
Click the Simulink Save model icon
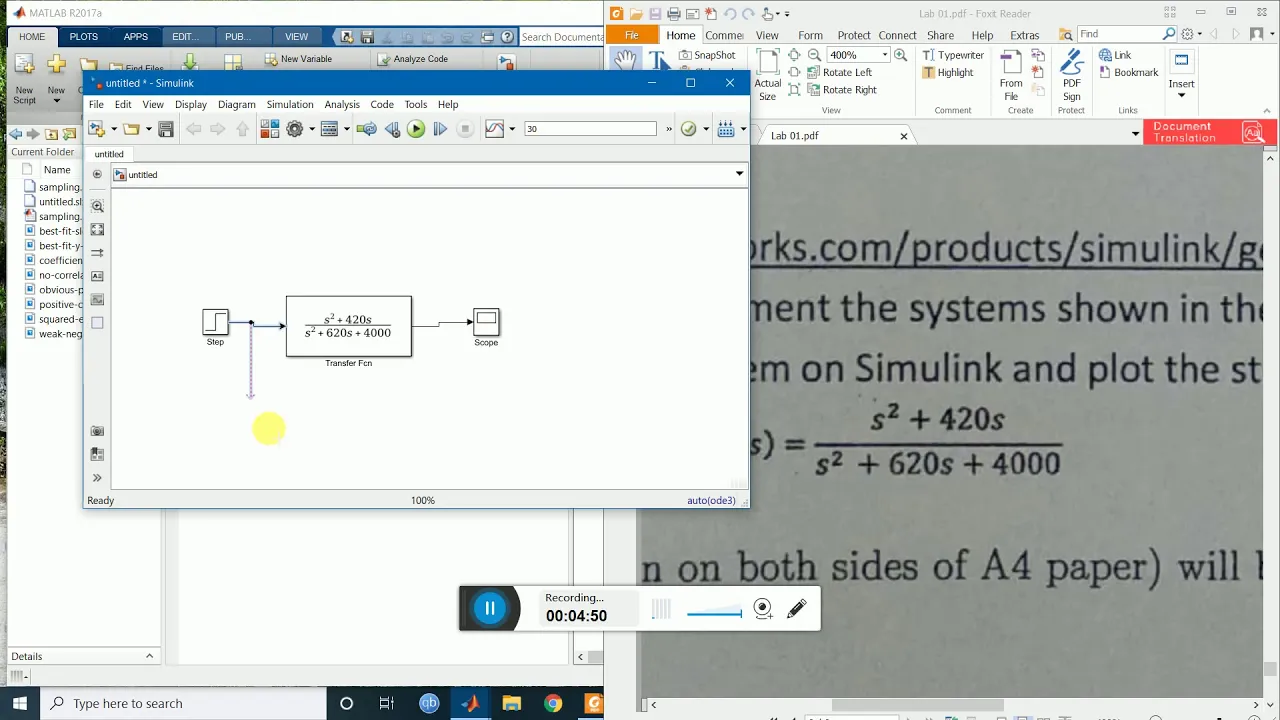pos(166,129)
